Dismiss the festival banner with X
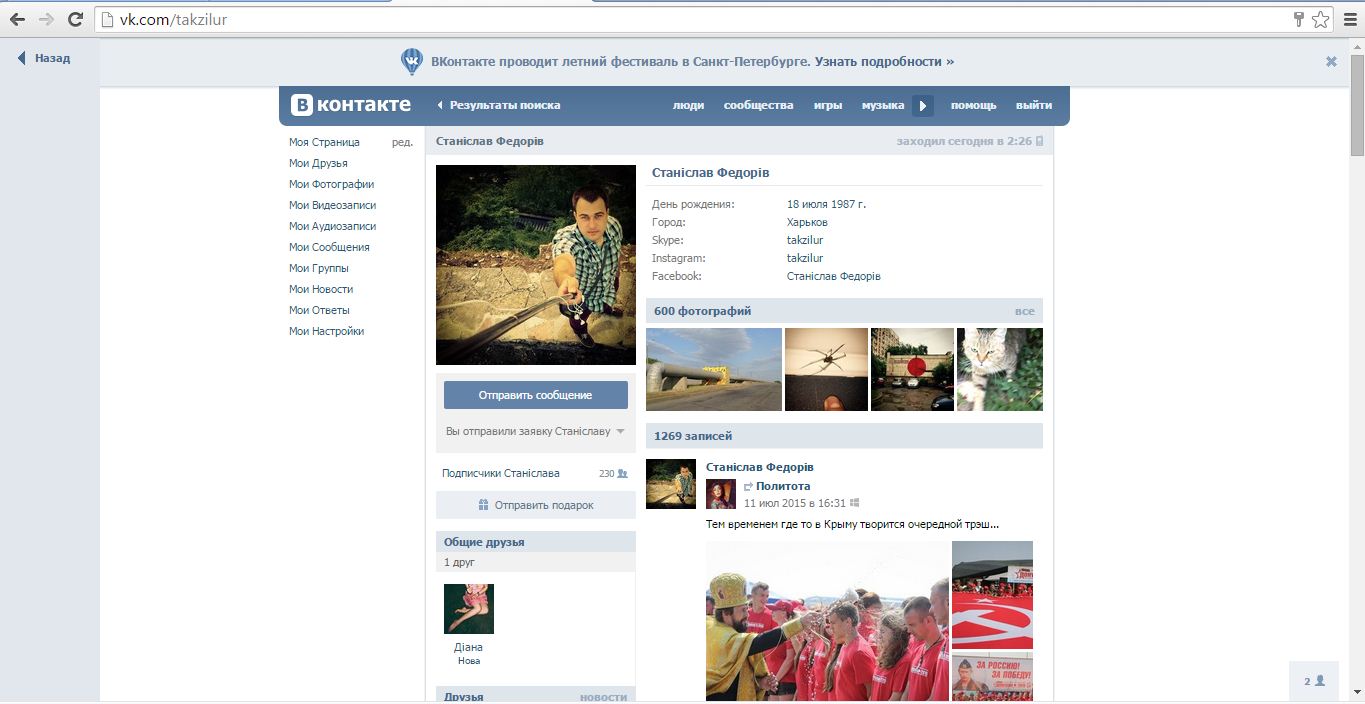The width and height of the screenshot is (1365, 704). pos(1331,61)
